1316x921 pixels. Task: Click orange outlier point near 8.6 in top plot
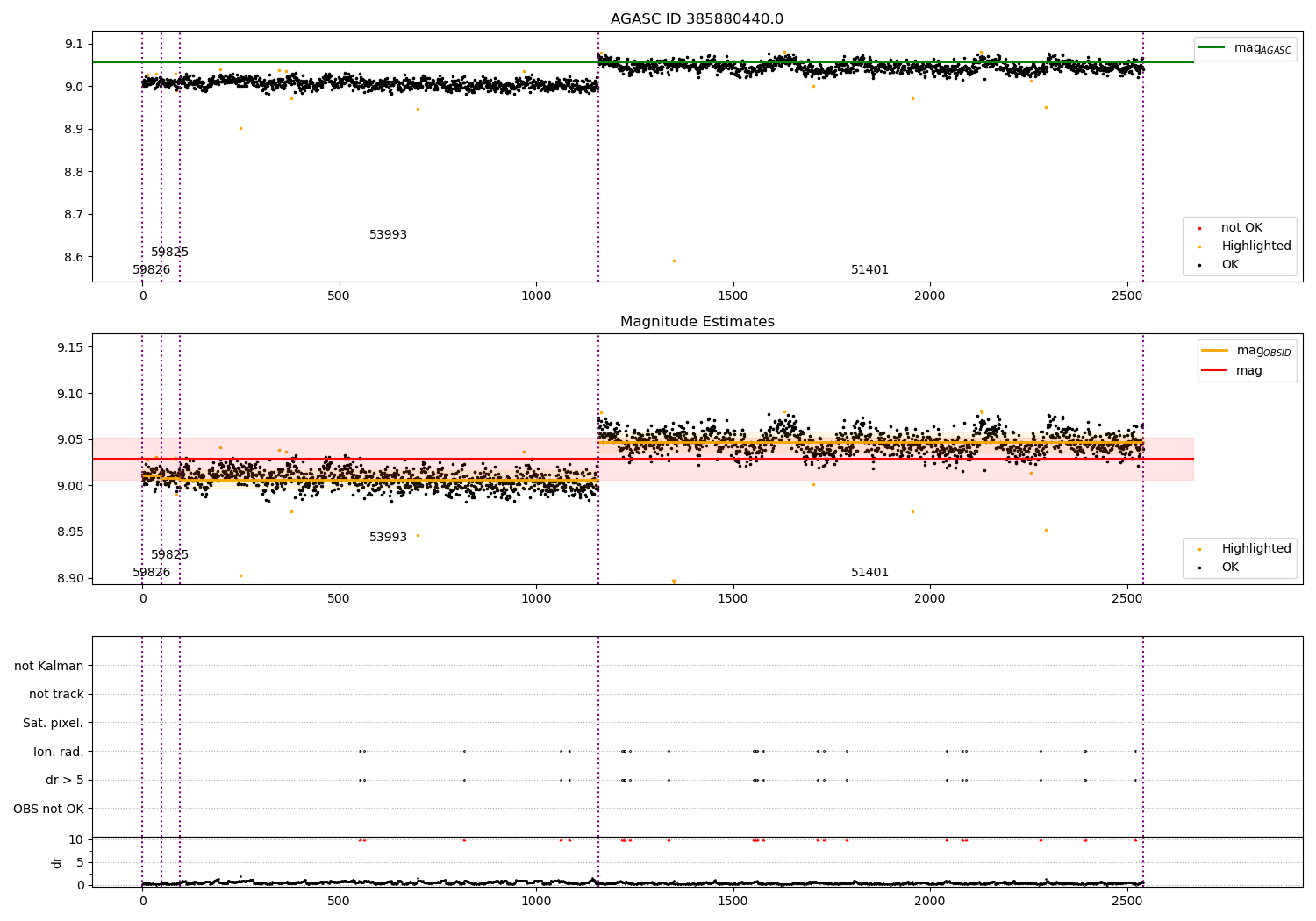674,261
